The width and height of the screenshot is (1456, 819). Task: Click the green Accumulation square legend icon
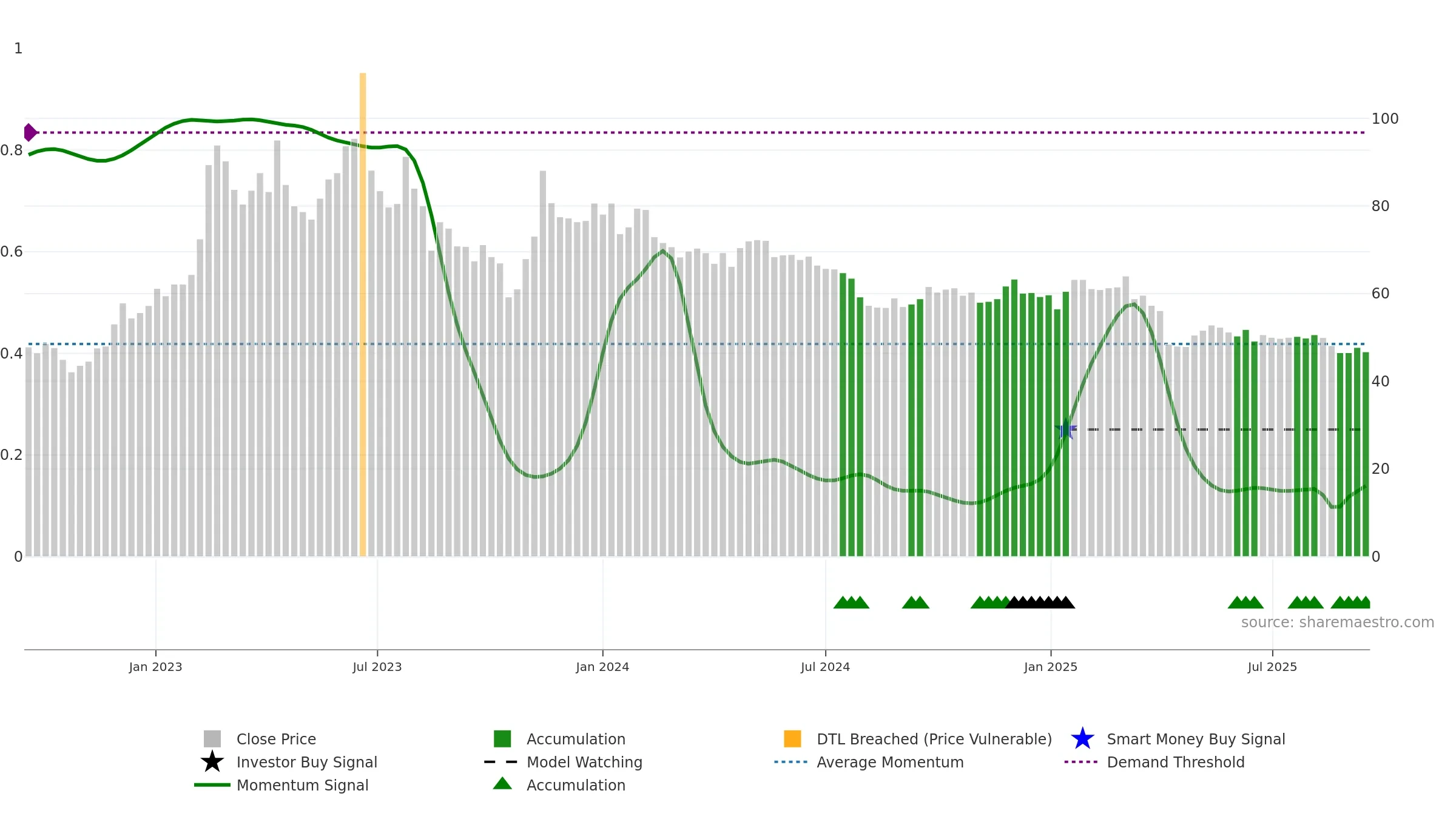[x=502, y=739]
